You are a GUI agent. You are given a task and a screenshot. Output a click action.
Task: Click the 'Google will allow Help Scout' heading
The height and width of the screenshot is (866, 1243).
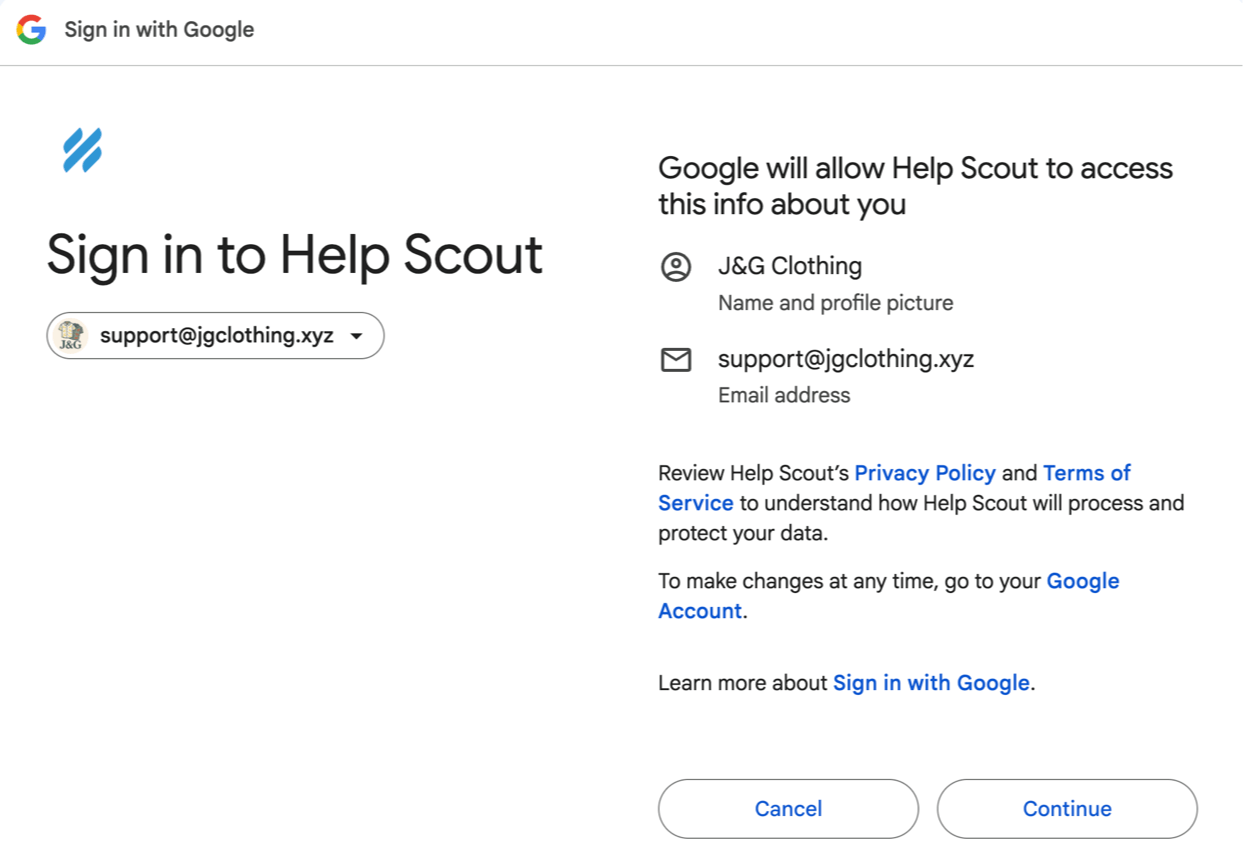[x=915, y=186]
